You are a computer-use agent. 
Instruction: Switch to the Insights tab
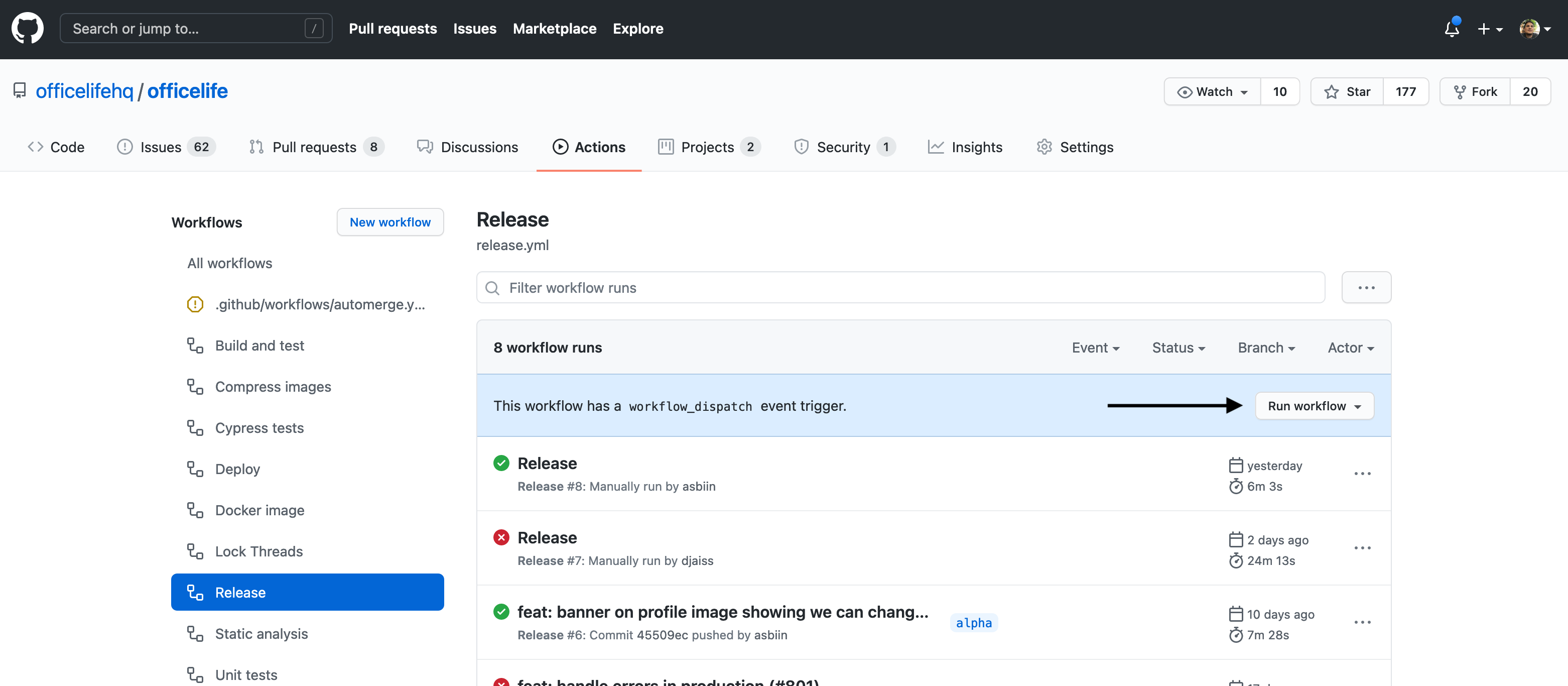point(965,147)
